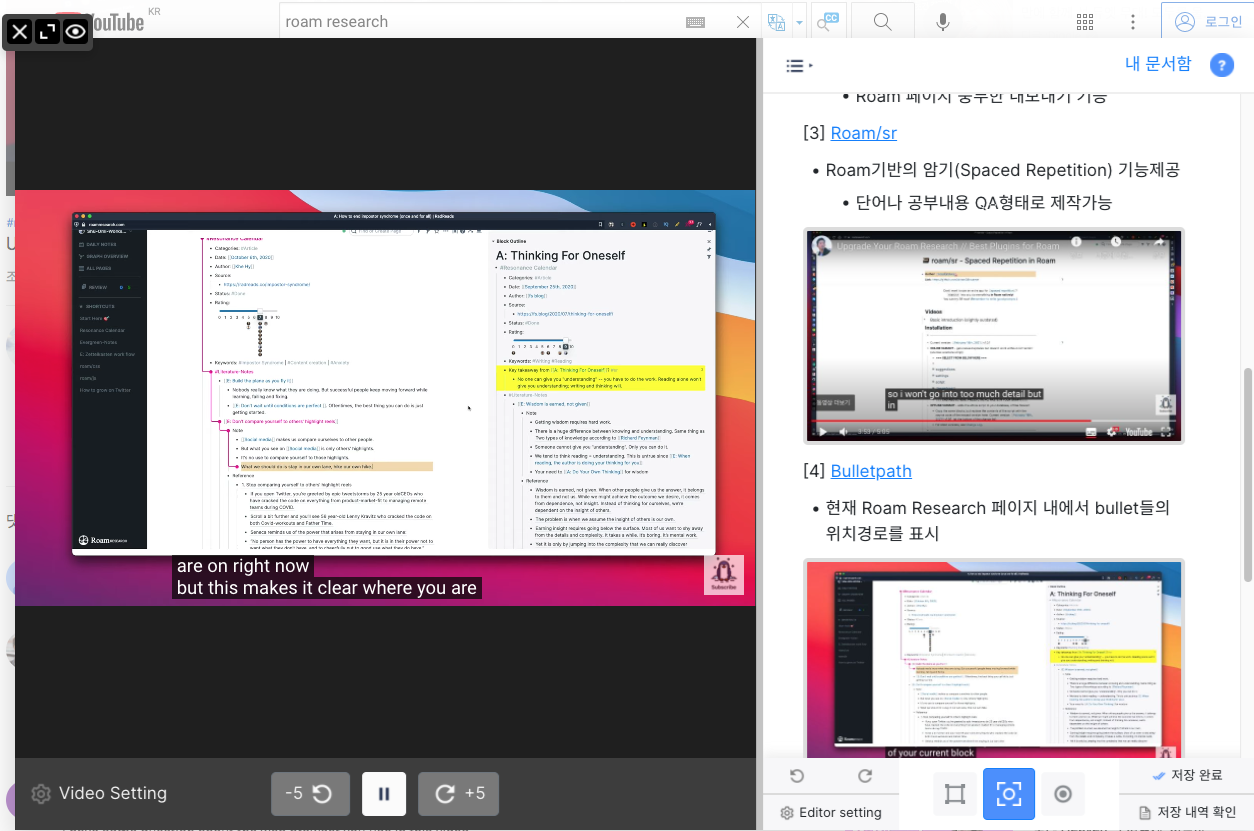Toggle the eye visibility icon

[x=76, y=31]
